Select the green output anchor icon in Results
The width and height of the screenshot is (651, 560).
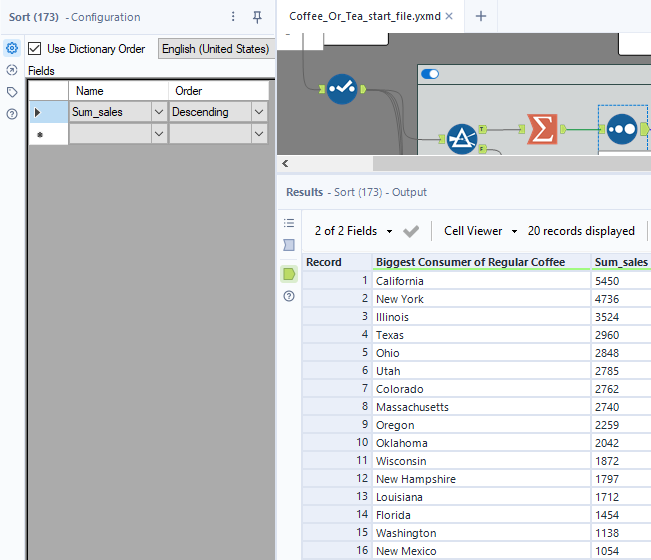(x=289, y=274)
